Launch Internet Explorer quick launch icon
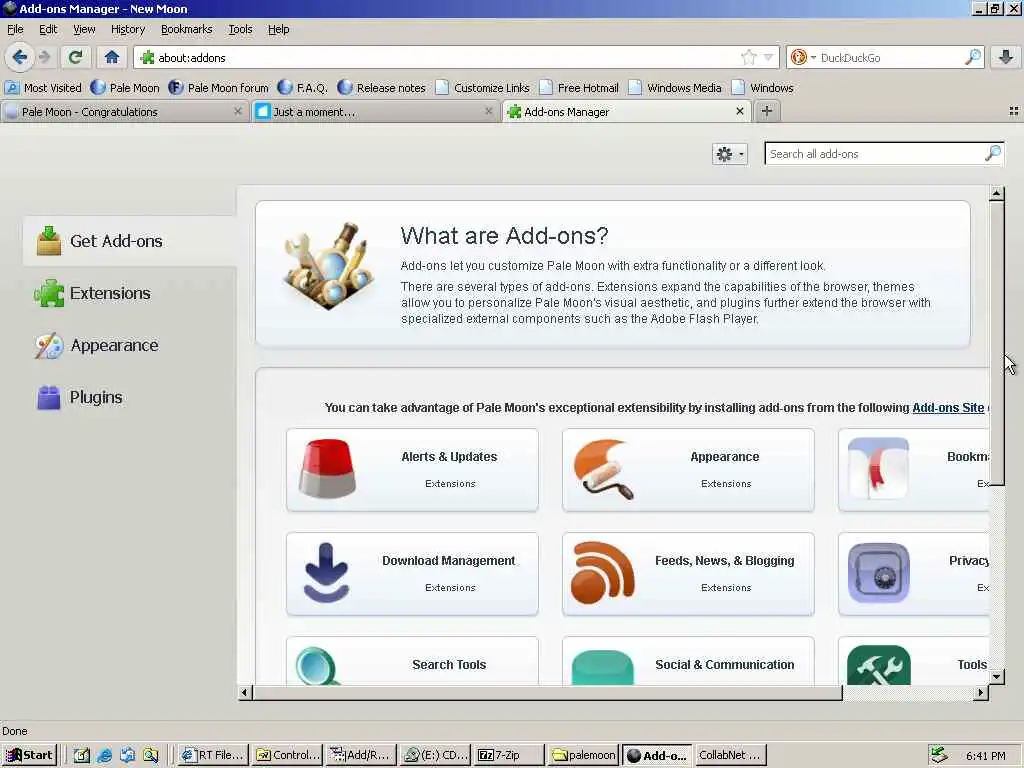Viewport: 1024px width, 768px height. (x=104, y=756)
